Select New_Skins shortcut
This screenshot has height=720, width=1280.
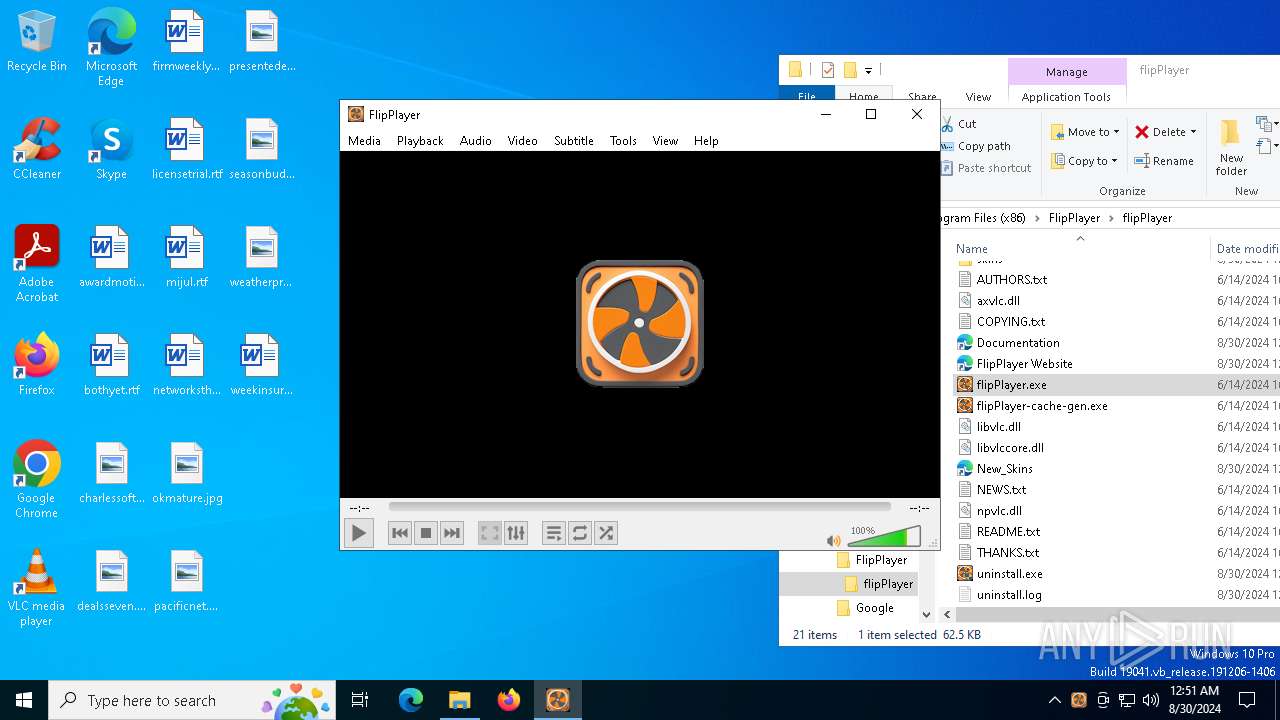pos(1004,469)
